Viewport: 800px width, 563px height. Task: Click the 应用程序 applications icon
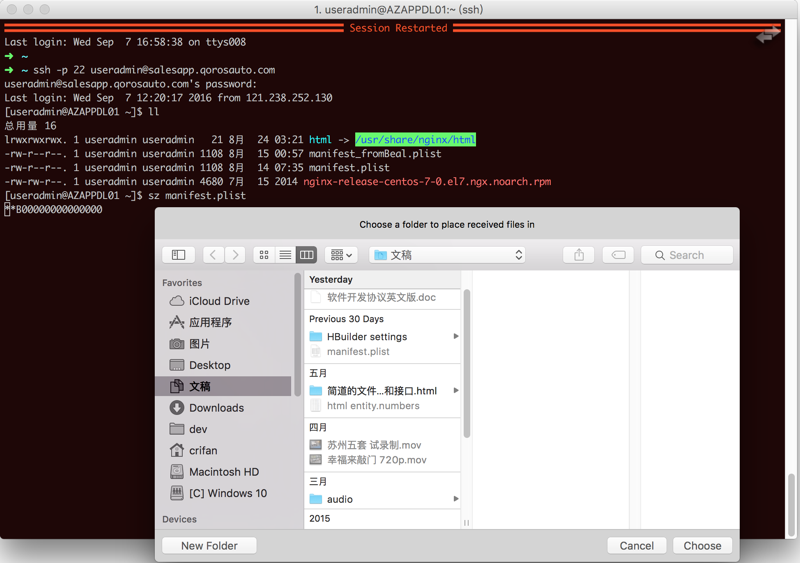coord(177,322)
